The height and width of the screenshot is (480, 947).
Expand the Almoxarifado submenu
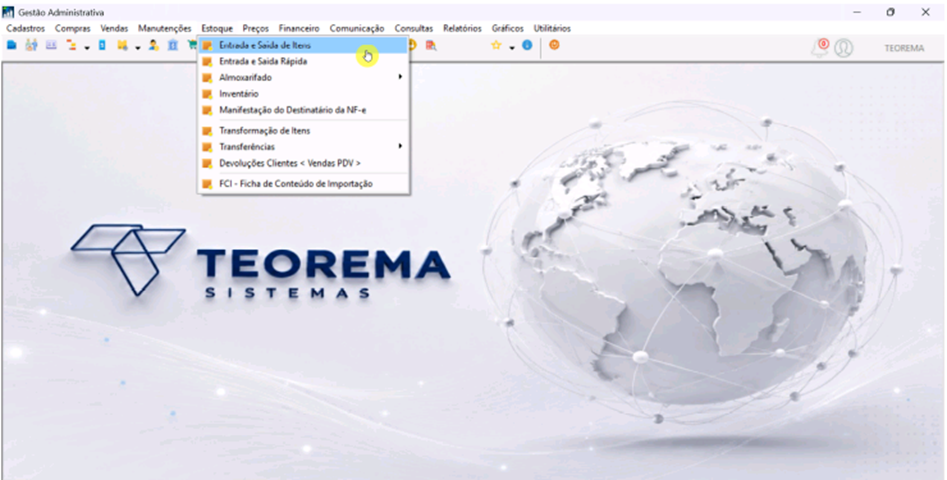pyautogui.click(x=304, y=77)
